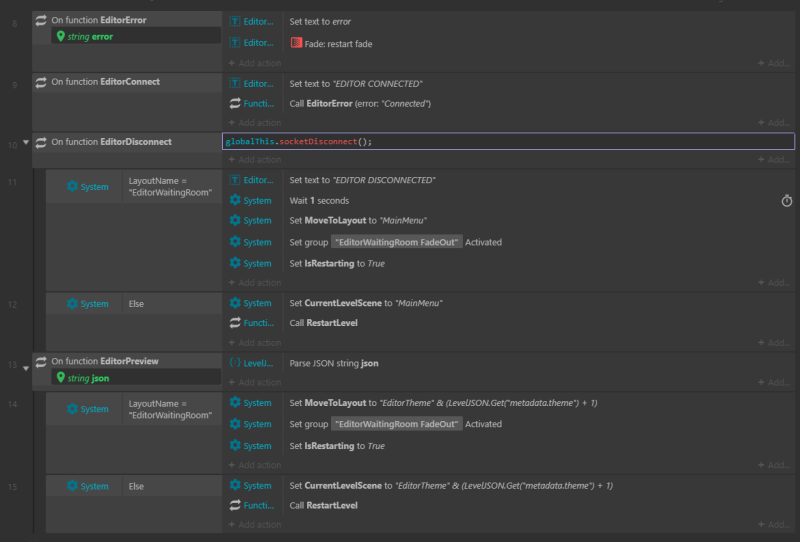Collapse event 10 EditorDisconnect sub-events
The image size is (800, 542).
point(26,142)
